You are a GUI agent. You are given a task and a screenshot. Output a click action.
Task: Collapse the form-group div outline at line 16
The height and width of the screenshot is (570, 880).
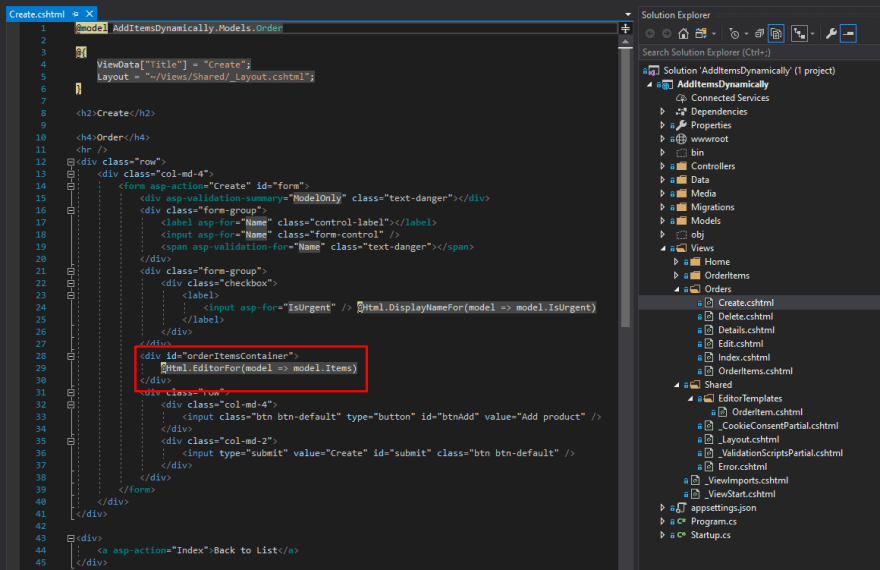coord(71,210)
